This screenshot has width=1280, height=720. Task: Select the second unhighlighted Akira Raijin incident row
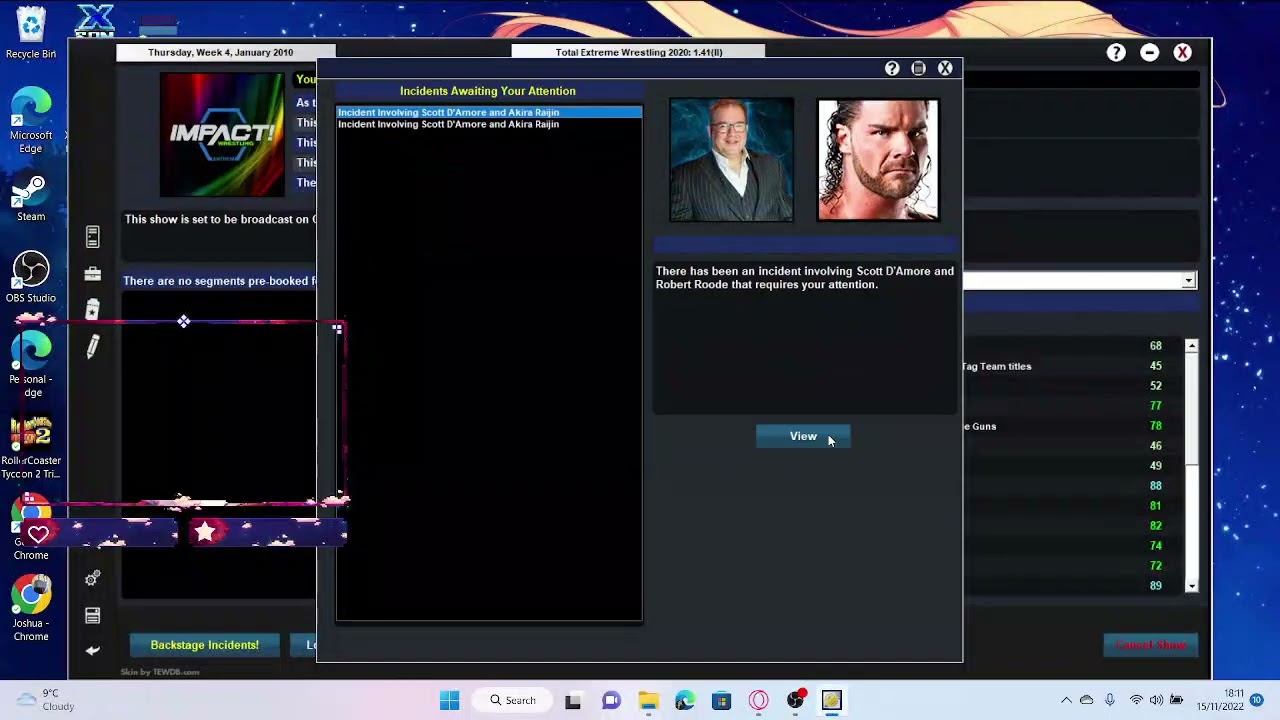[489, 124]
